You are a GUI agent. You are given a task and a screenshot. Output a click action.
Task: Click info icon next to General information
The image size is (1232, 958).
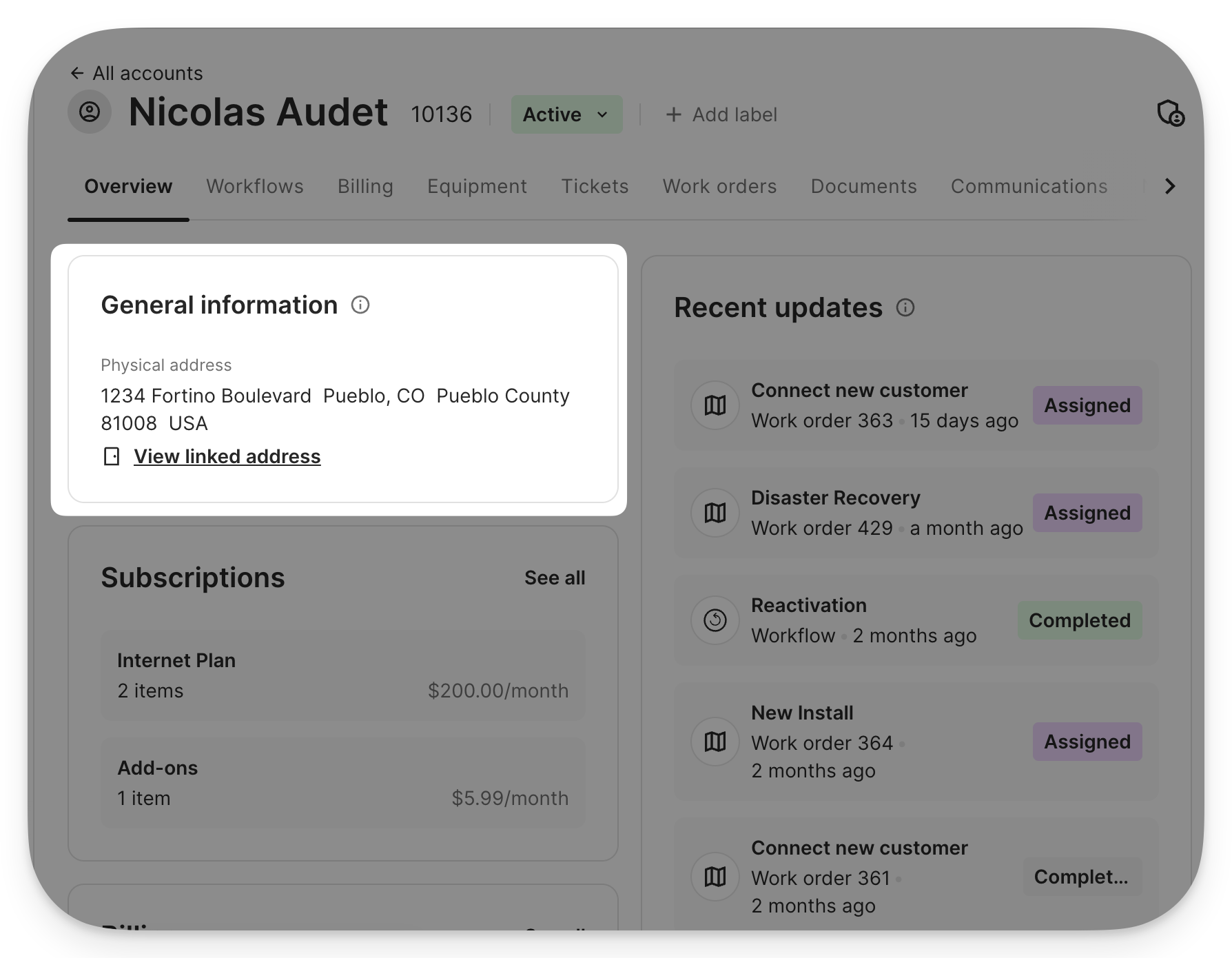tap(360, 305)
